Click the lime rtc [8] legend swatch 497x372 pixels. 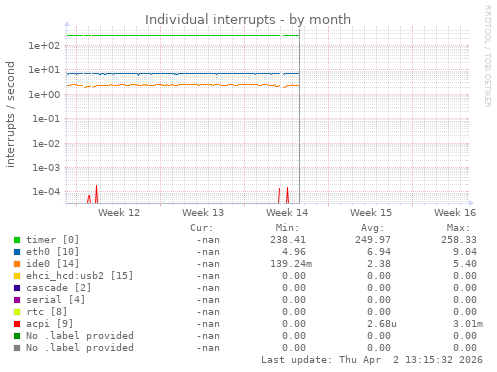click(x=17, y=312)
